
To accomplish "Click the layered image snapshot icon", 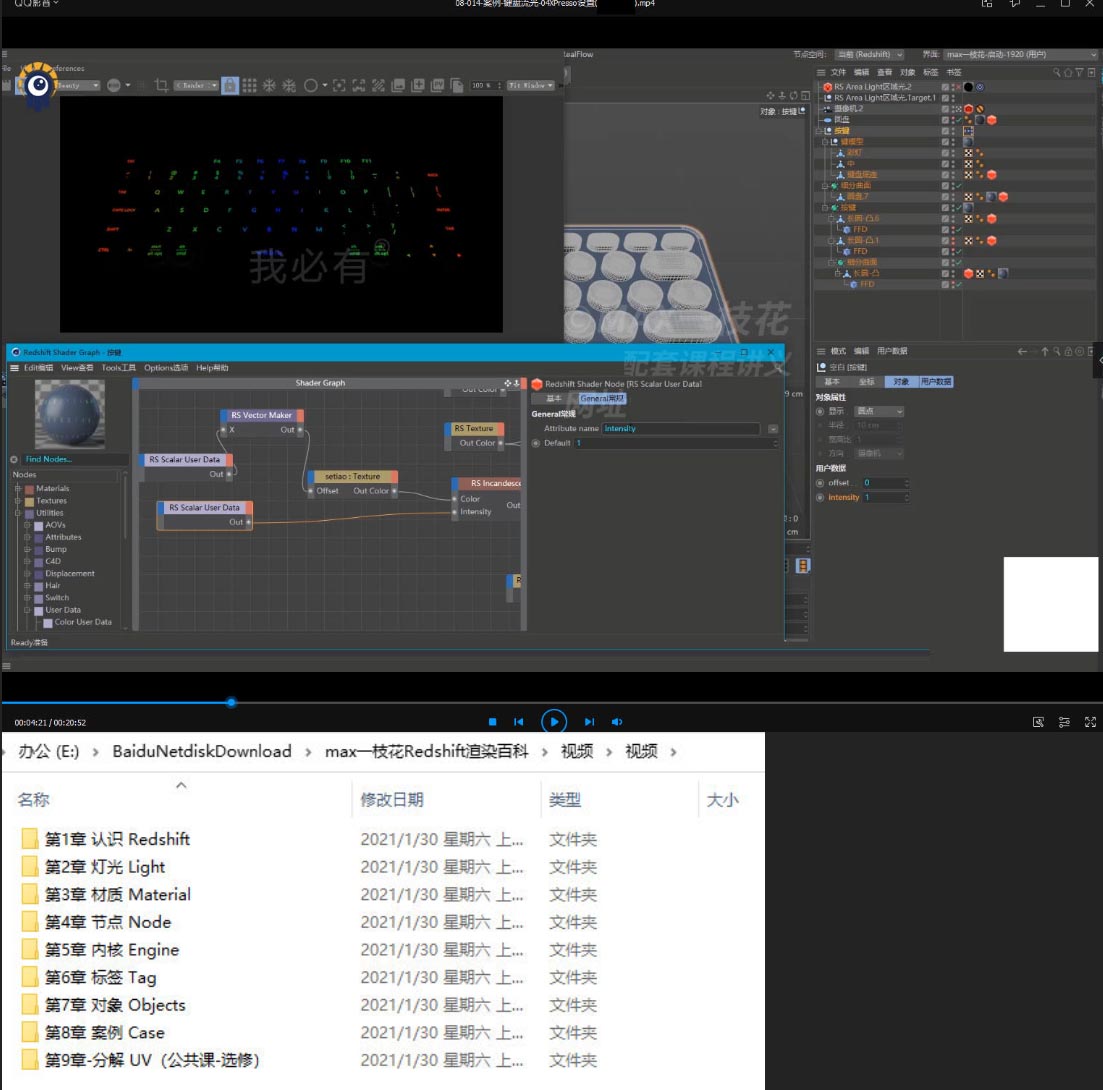I will [398, 85].
